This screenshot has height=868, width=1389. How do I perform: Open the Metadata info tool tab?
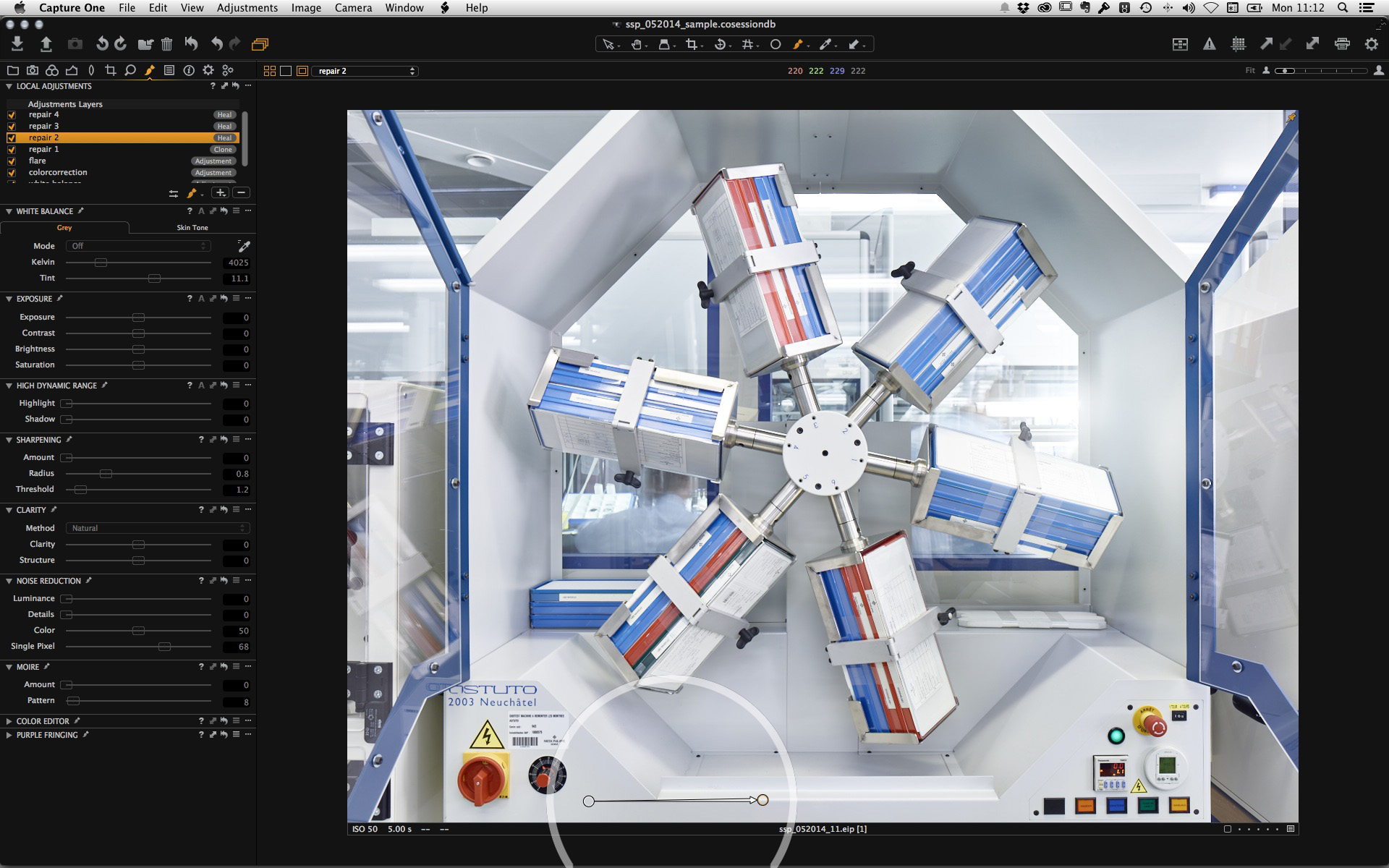coord(189,70)
